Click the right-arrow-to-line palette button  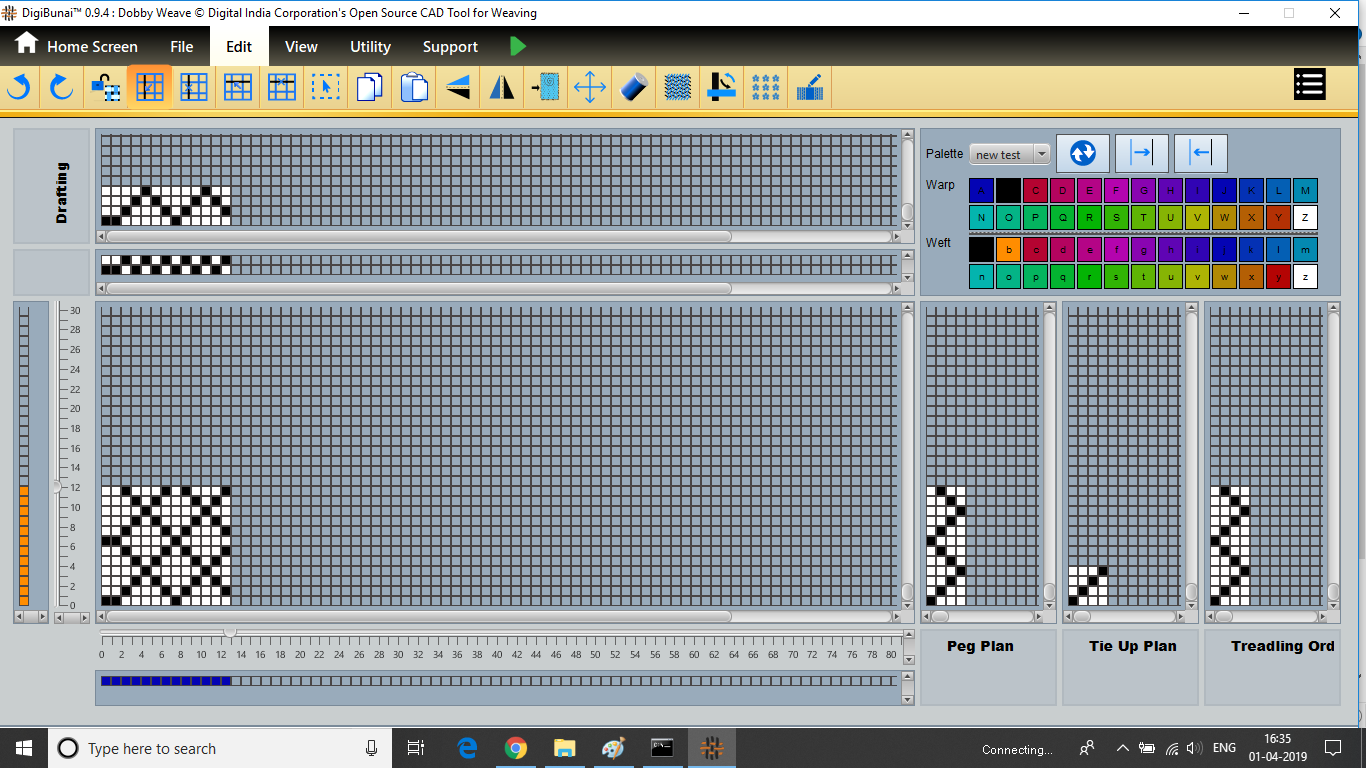pos(1141,153)
